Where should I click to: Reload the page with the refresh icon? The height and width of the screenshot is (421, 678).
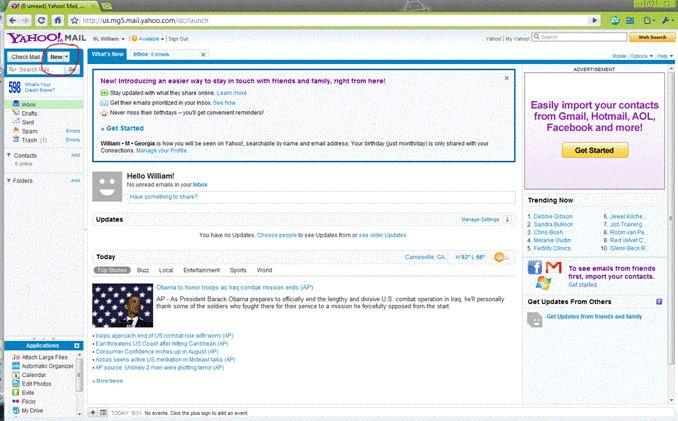[x=40, y=19]
